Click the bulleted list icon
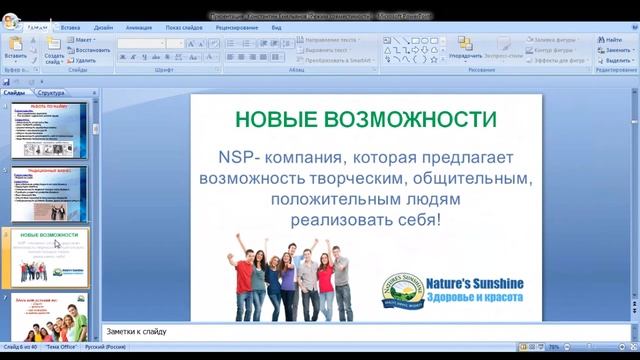The image size is (640, 360). click(x=231, y=44)
